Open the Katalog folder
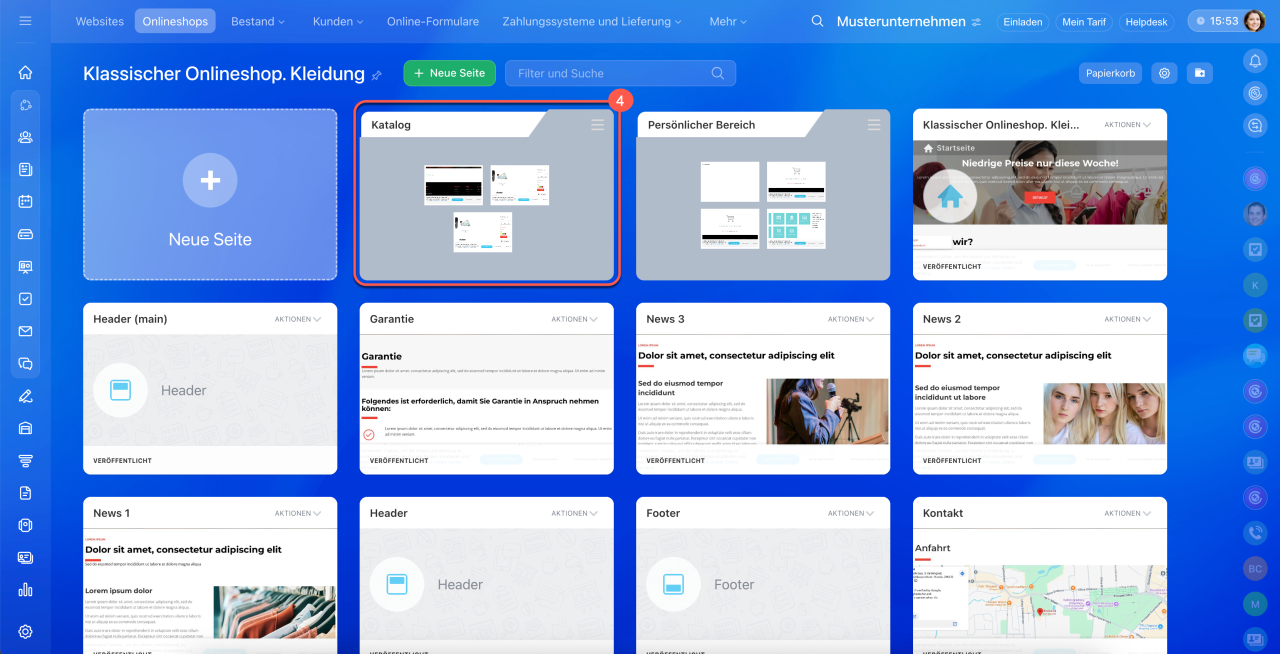The height and width of the screenshot is (654, 1280). point(487,195)
